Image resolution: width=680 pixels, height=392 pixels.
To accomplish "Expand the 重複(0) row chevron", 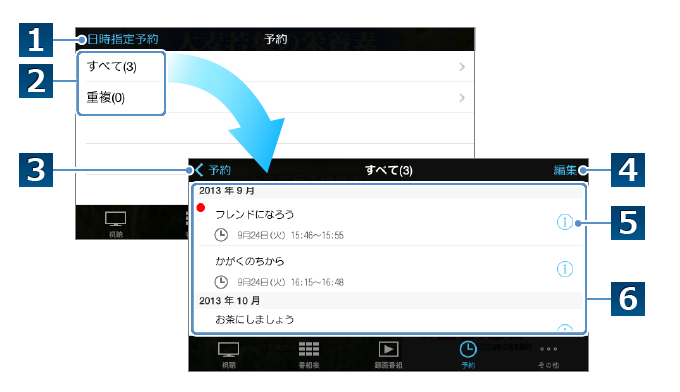I will 462,98.
